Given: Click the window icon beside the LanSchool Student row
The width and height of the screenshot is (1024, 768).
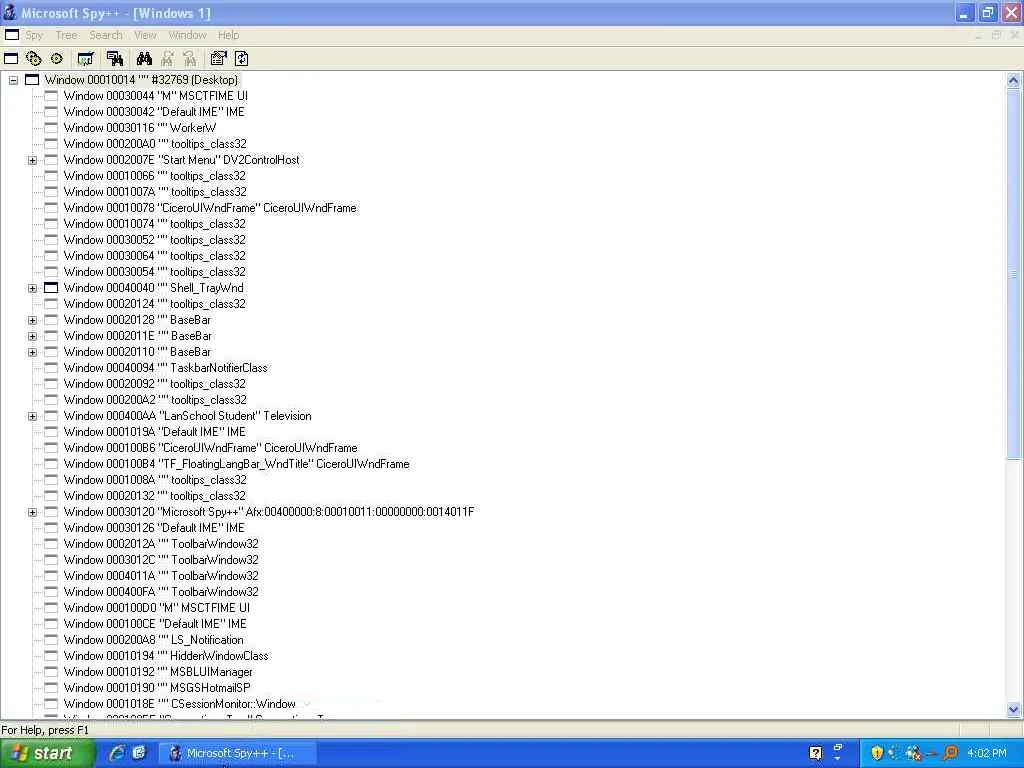Looking at the screenshot, I should coord(51,416).
